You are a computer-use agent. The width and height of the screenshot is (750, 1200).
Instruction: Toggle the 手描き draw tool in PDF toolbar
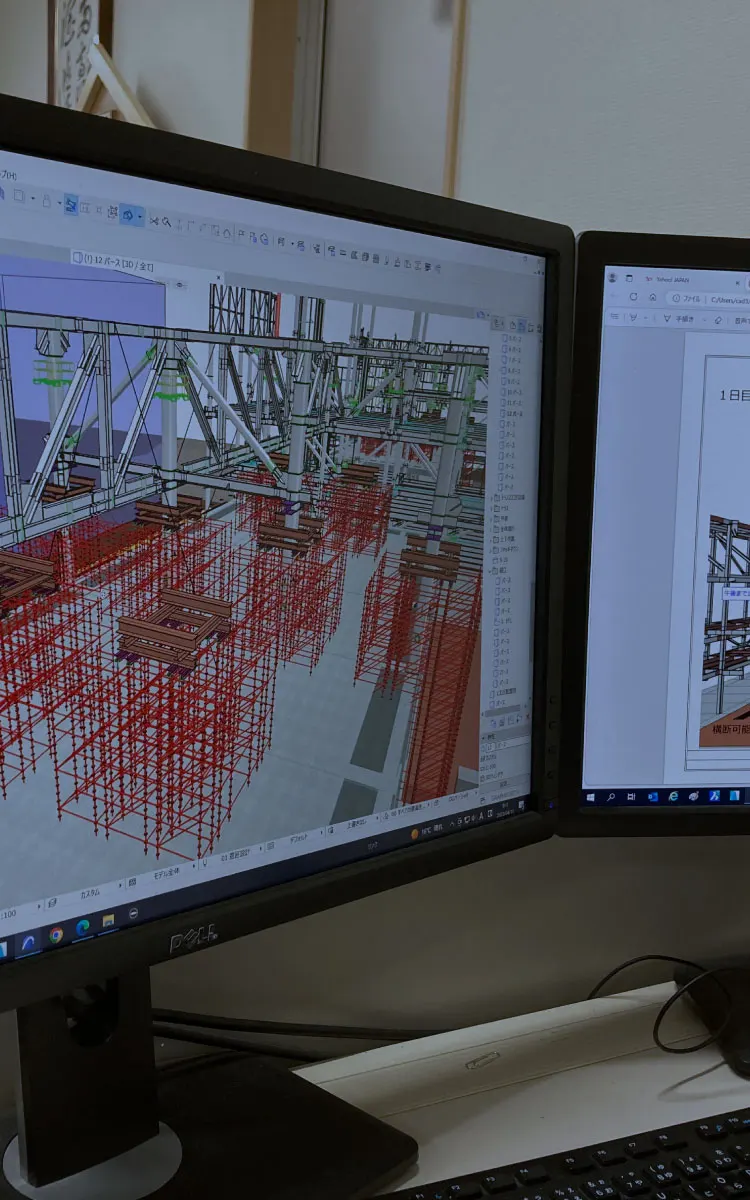683,319
